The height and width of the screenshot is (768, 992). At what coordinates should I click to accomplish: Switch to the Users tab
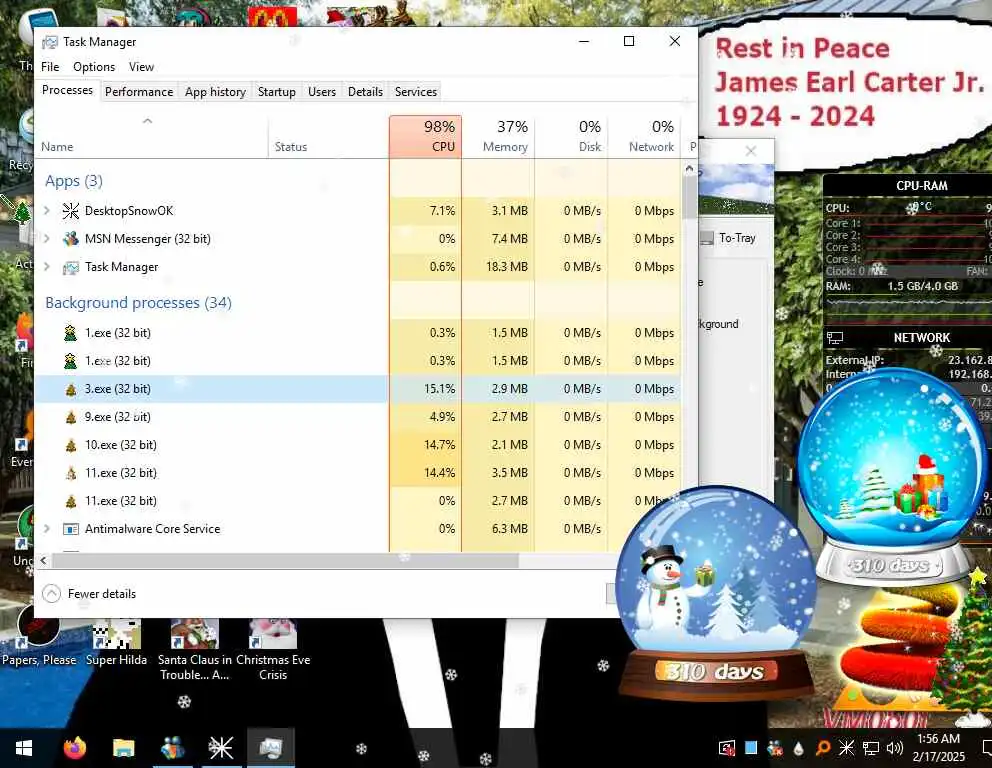click(321, 92)
